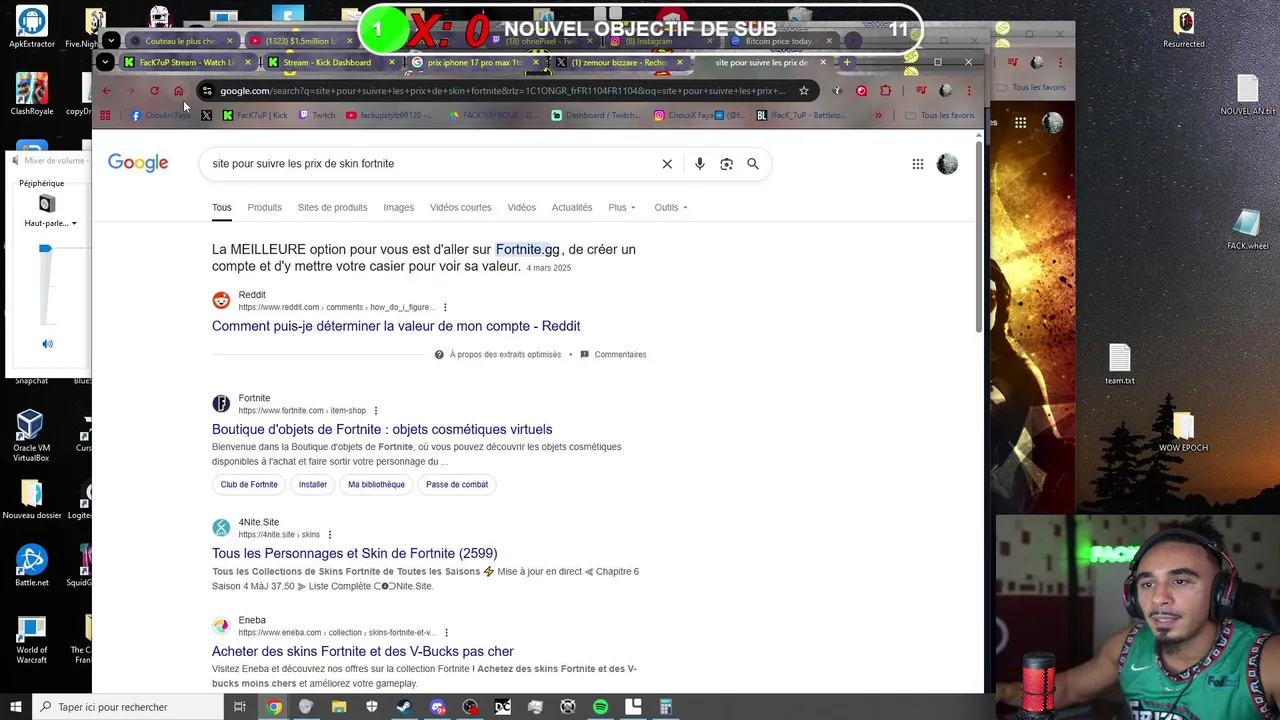Open the Eneba skins Fortnite link

tap(363, 651)
